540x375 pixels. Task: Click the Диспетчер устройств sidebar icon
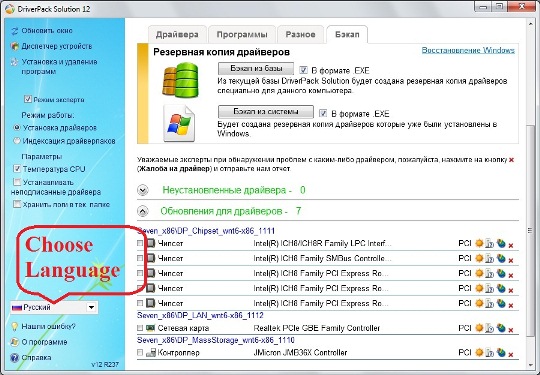pos(14,46)
